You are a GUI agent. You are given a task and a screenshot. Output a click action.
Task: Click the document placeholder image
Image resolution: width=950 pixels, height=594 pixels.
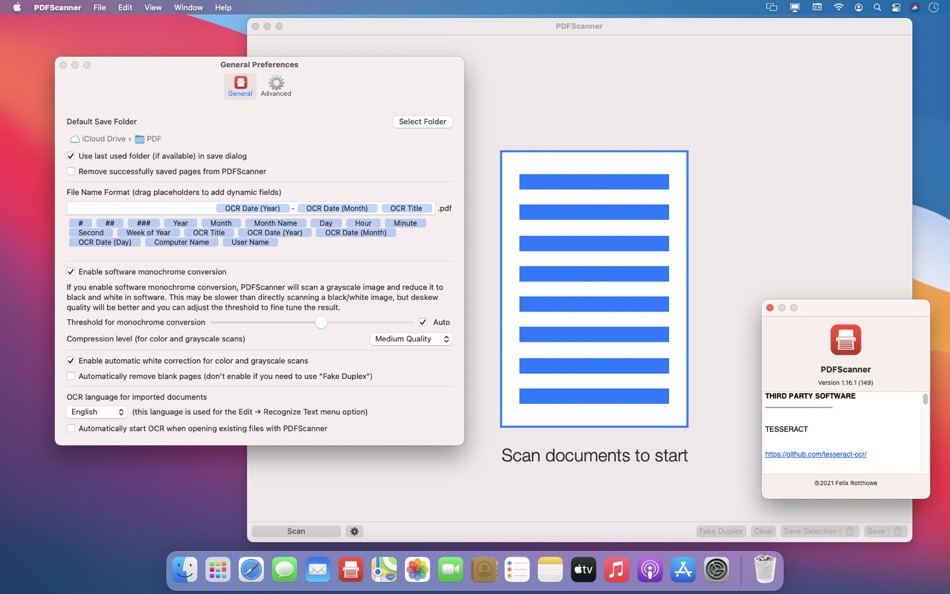(594, 289)
